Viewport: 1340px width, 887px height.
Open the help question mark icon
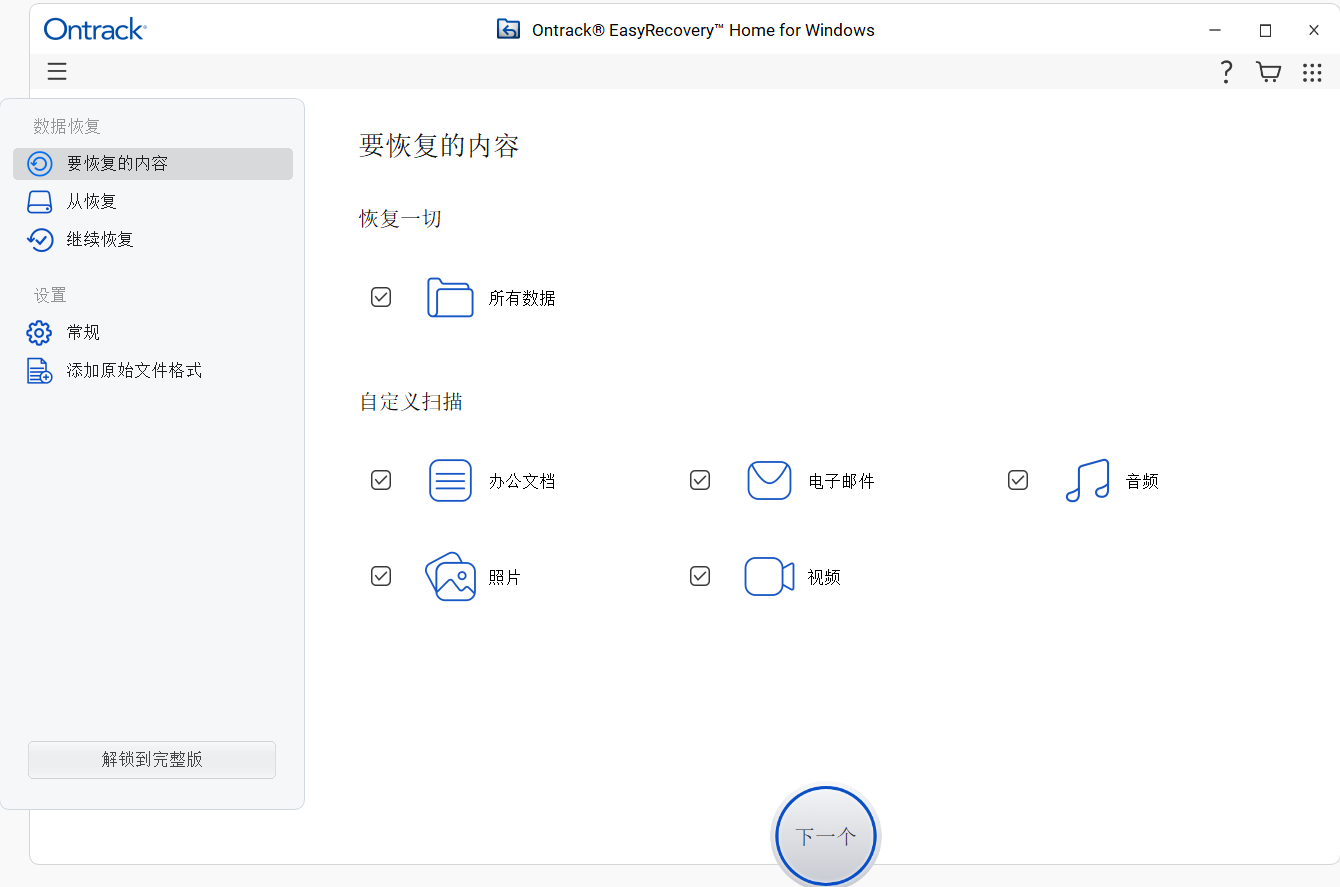click(x=1226, y=72)
